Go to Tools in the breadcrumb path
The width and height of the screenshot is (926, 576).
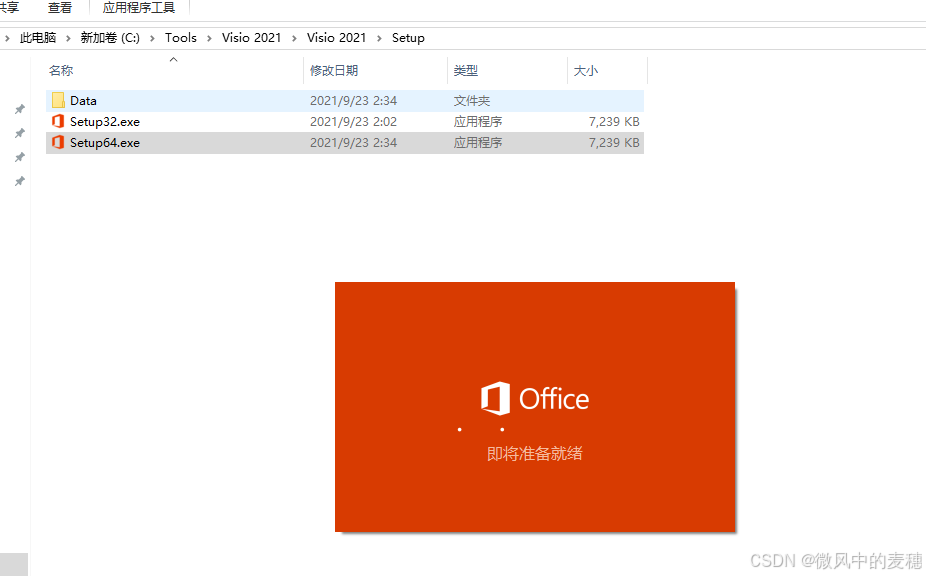(181, 38)
